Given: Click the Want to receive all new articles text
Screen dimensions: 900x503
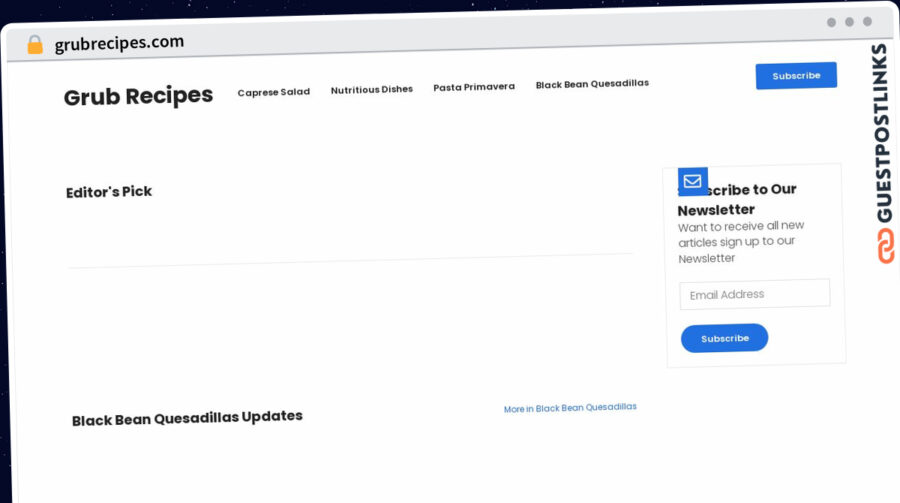Looking at the screenshot, I should pos(741,242).
